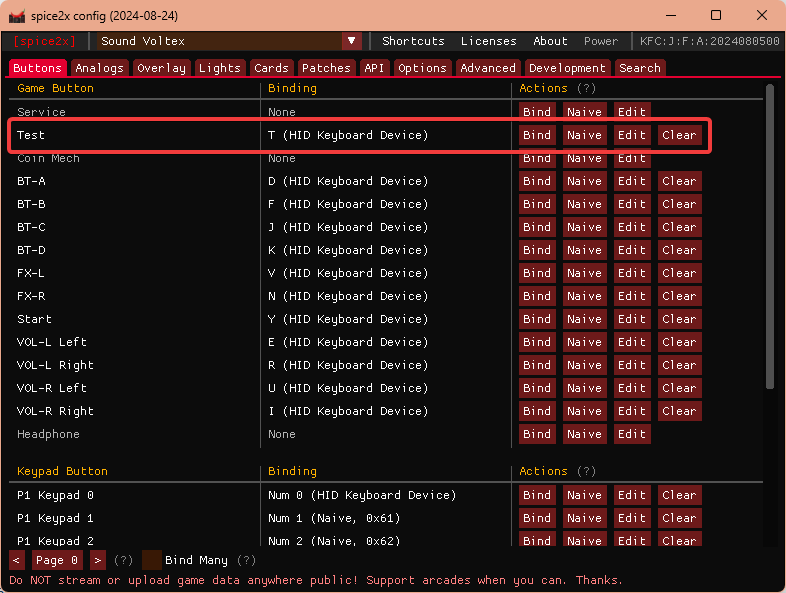Clear the BT-A binding
The image size is (786, 593).
(679, 181)
